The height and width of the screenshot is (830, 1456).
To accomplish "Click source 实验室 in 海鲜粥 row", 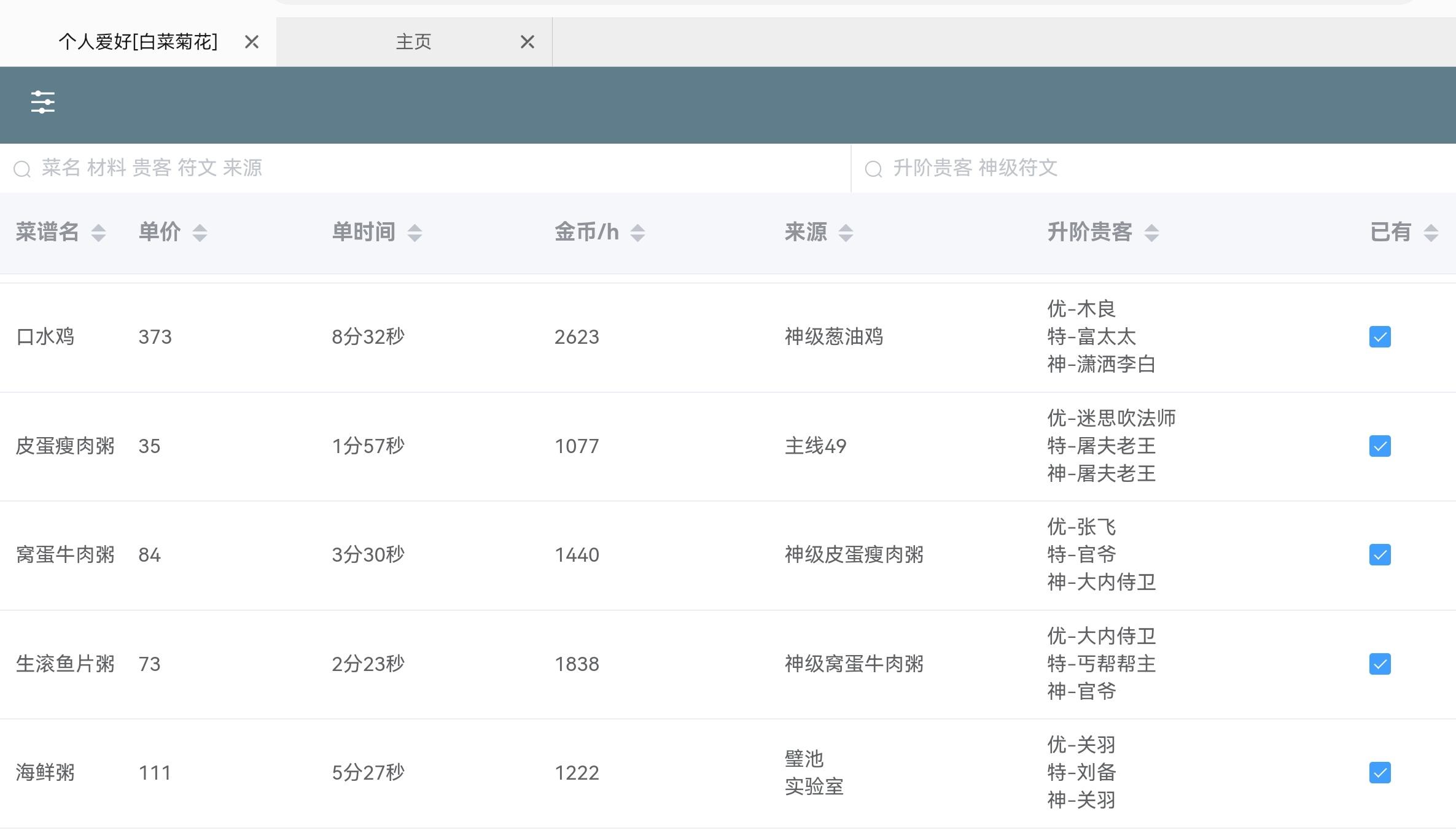I will click(x=814, y=787).
